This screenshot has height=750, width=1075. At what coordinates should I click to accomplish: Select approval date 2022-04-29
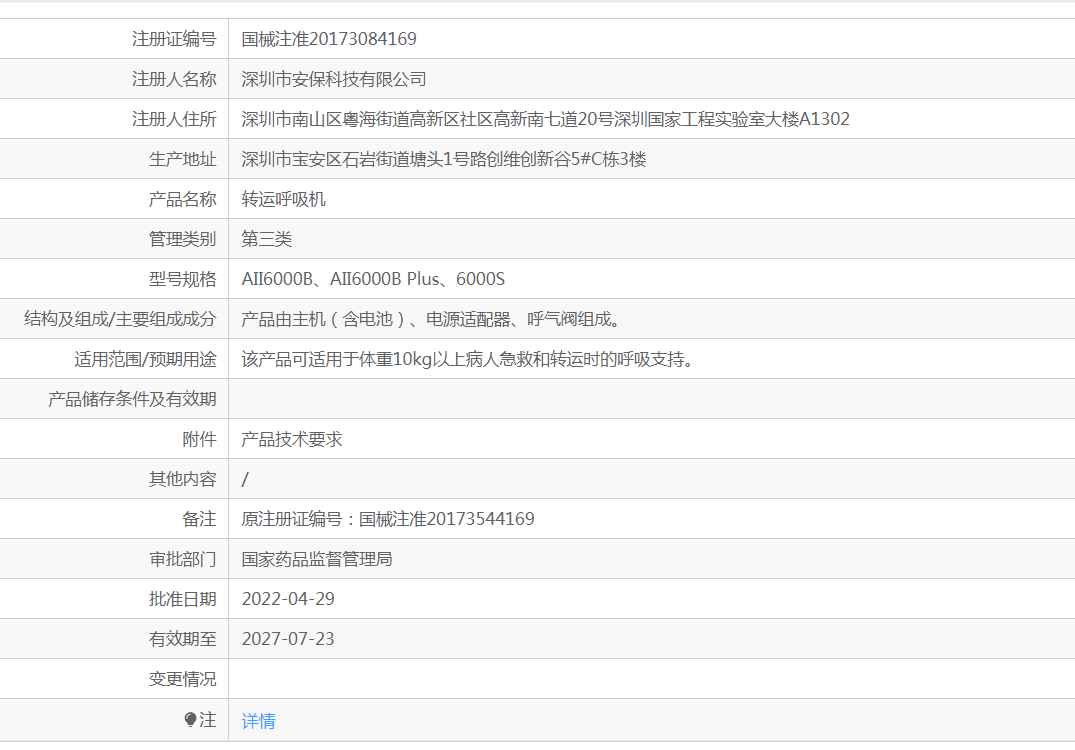[288, 598]
